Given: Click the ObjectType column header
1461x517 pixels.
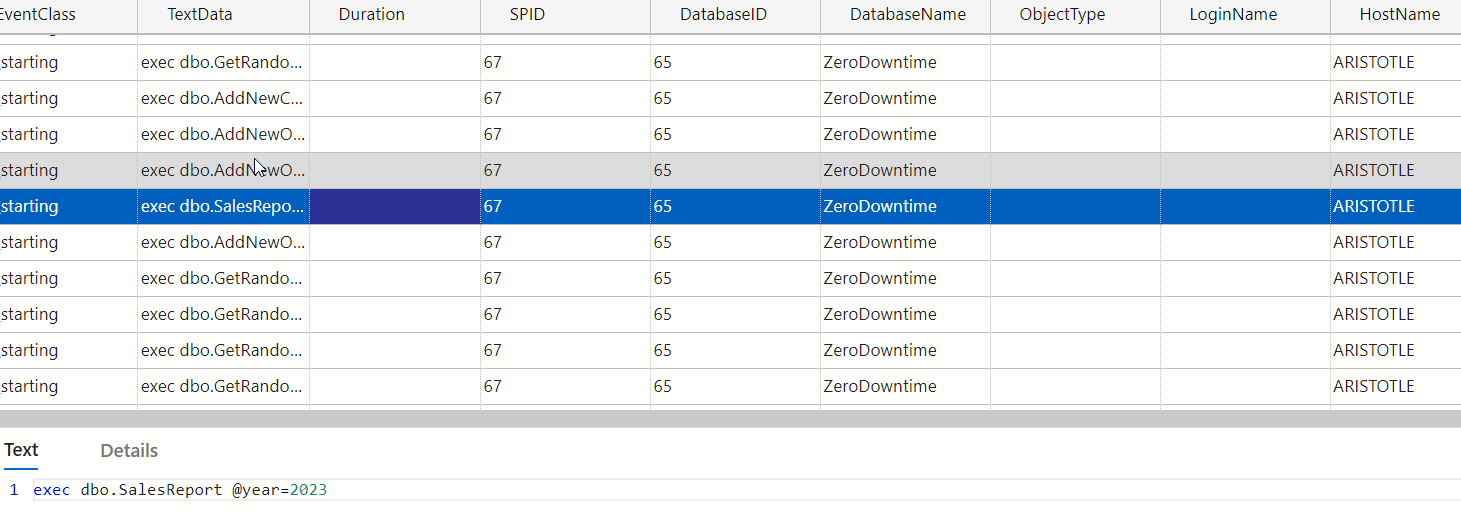Looking at the screenshot, I should point(1062,15).
